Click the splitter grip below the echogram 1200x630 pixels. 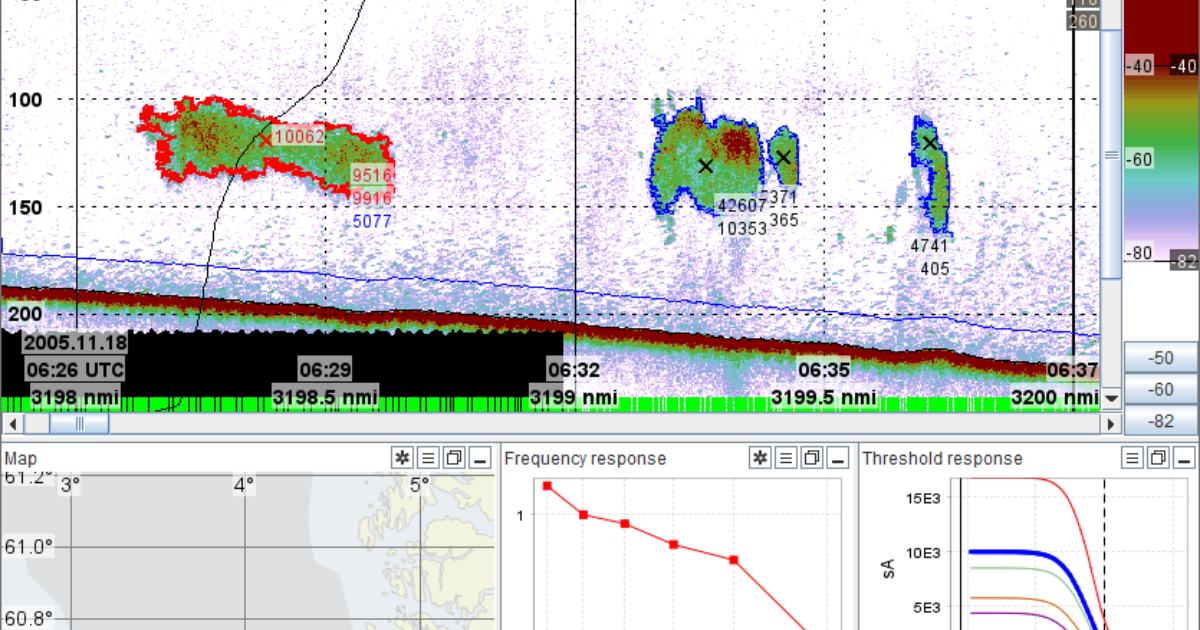[78, 423]
